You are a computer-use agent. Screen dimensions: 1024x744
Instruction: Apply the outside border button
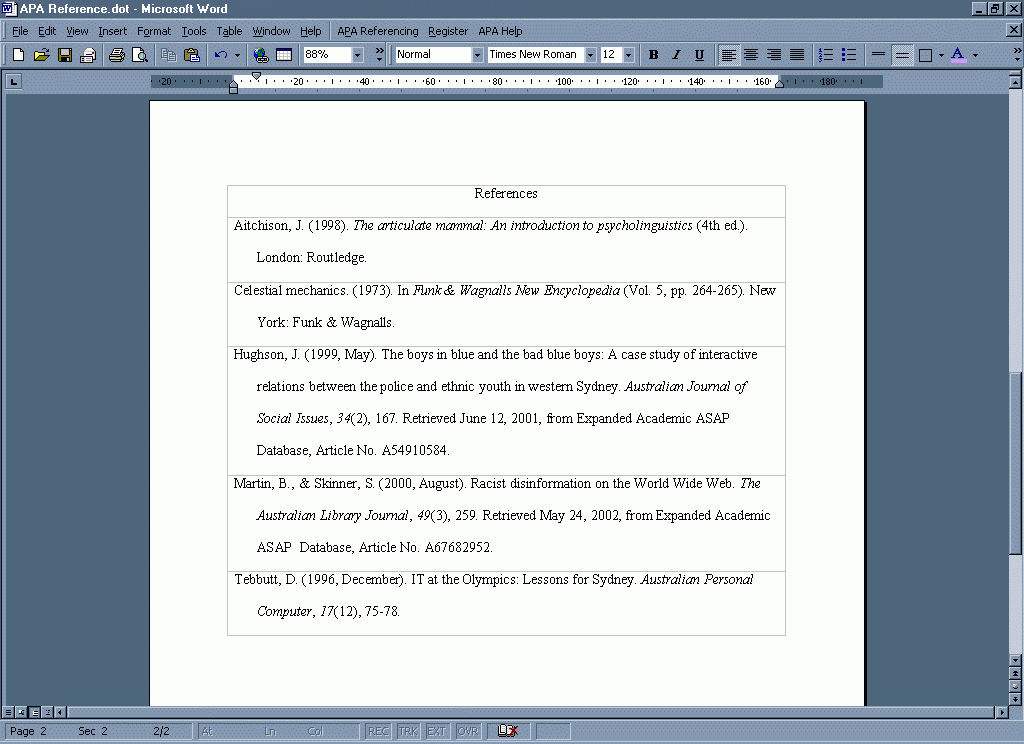pos(925,55)
